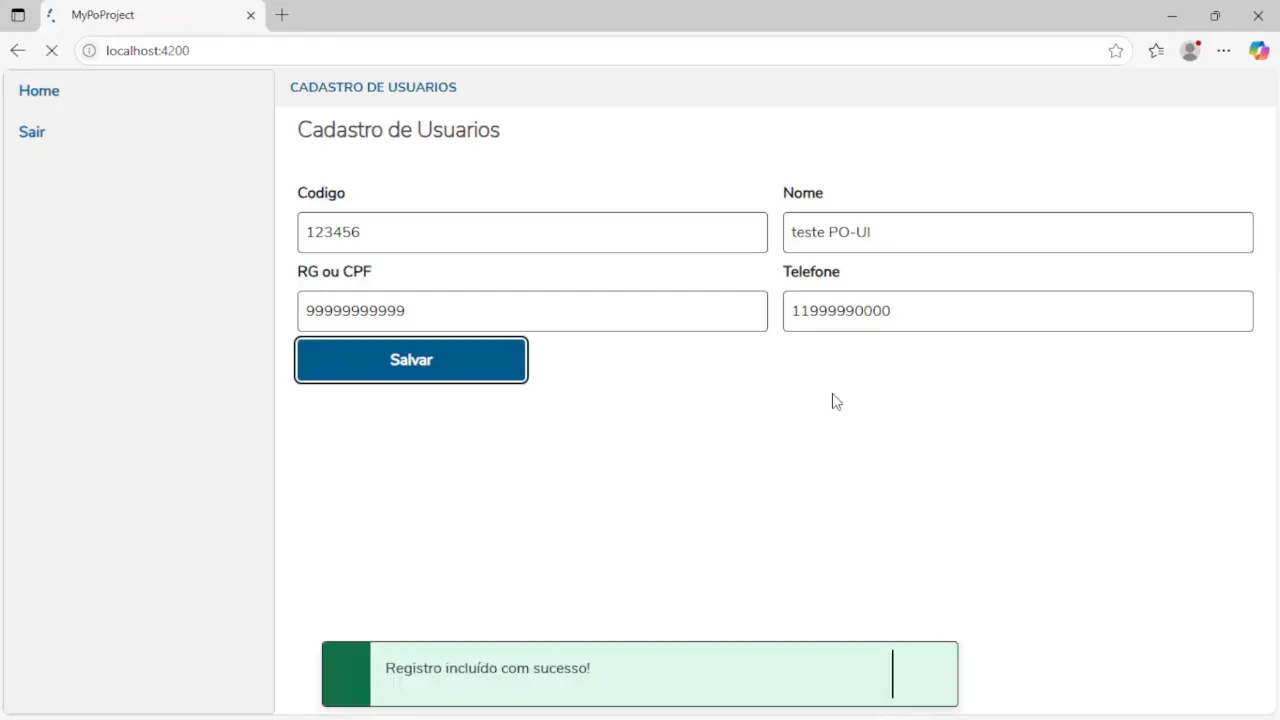Click into the Nome text field
1280x720 pixels.
pos(1017,232)
